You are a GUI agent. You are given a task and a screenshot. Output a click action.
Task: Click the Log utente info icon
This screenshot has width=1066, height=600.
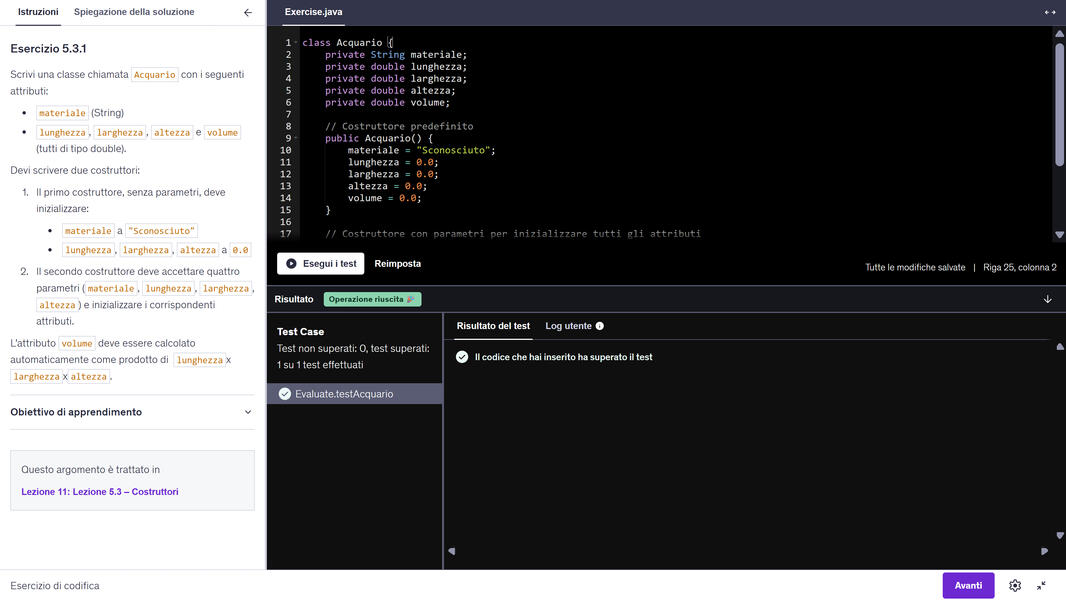click(600, 326)
